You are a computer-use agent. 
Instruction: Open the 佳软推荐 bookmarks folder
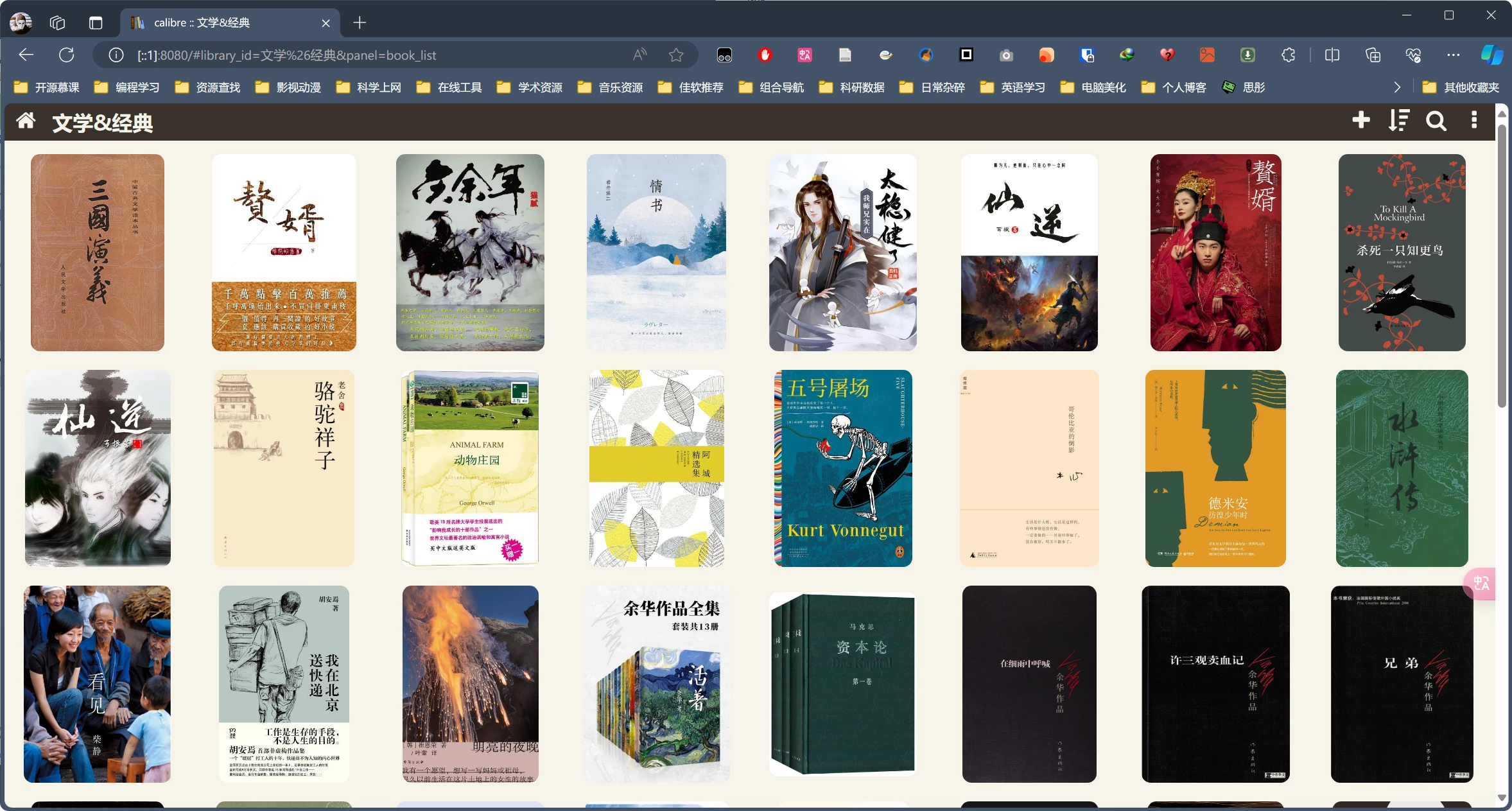click(691, 87)
